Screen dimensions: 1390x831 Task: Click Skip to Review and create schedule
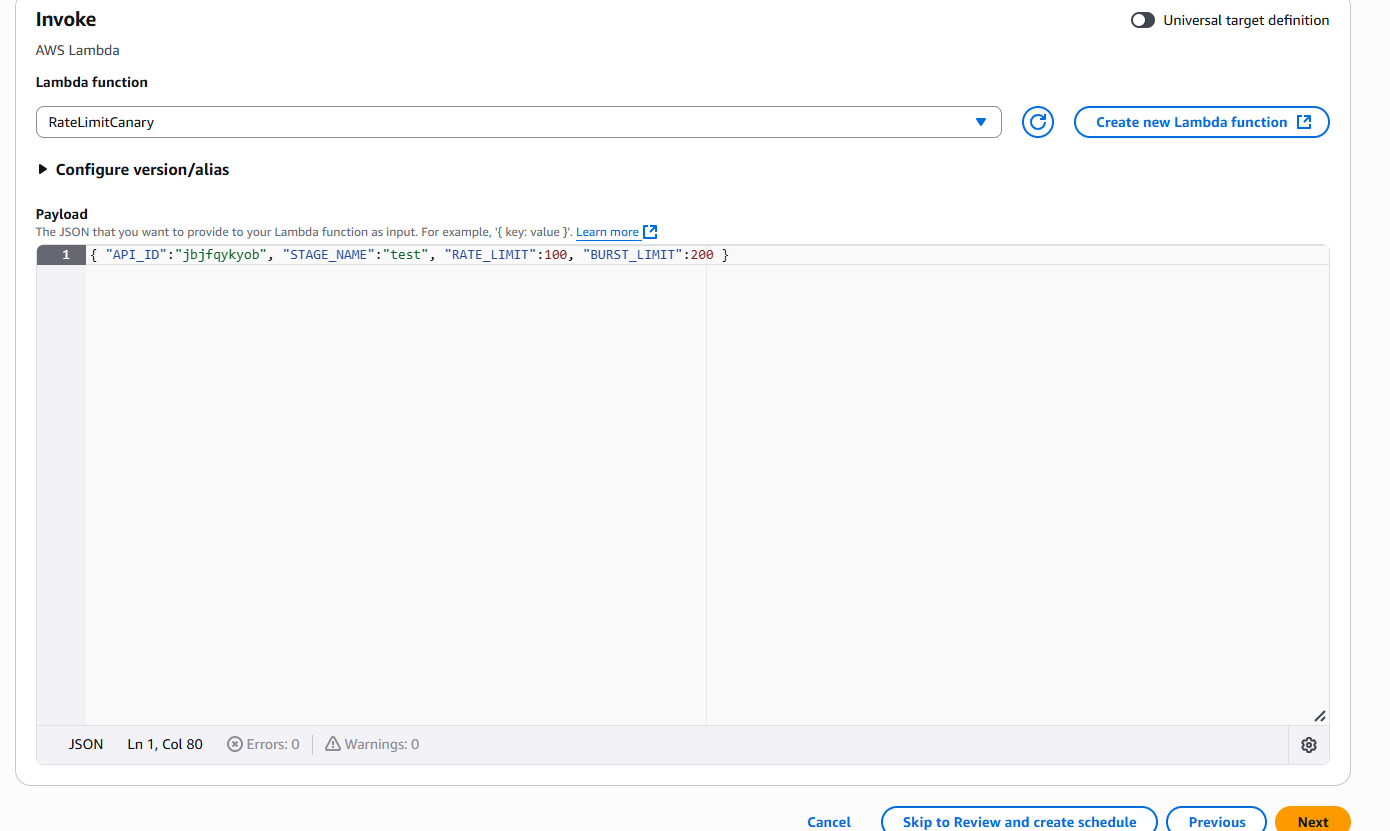1019,822
